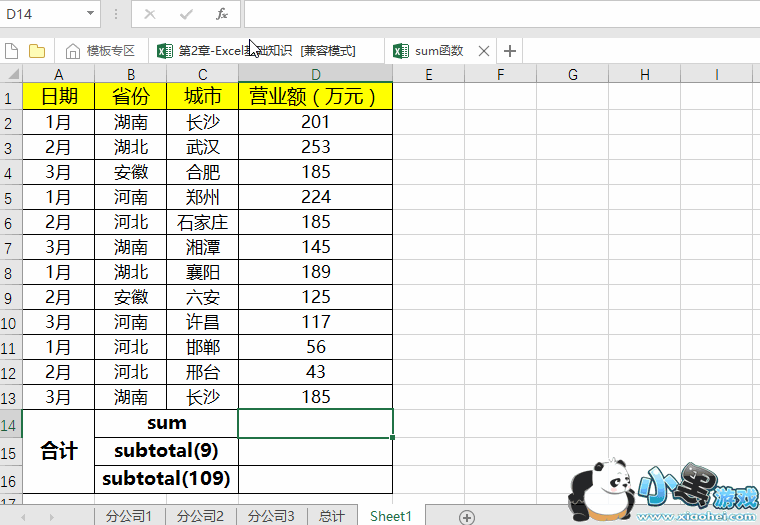Image resolution: width=760 pixels, height=525 pixels.
Task: Click the 合肥 city cell
Action: click(203, 172)
